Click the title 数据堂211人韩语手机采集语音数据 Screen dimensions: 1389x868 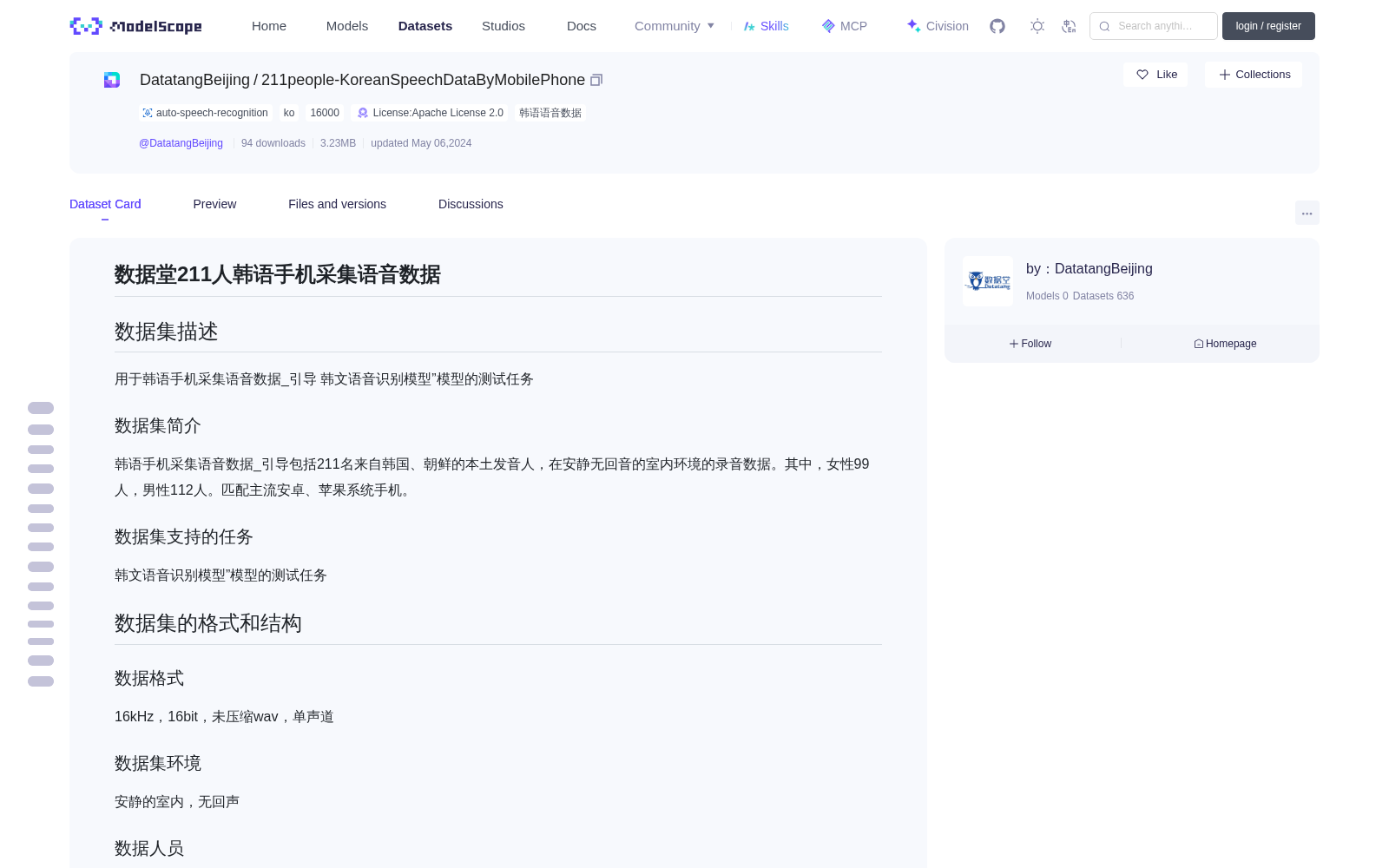tap(278, 274)
